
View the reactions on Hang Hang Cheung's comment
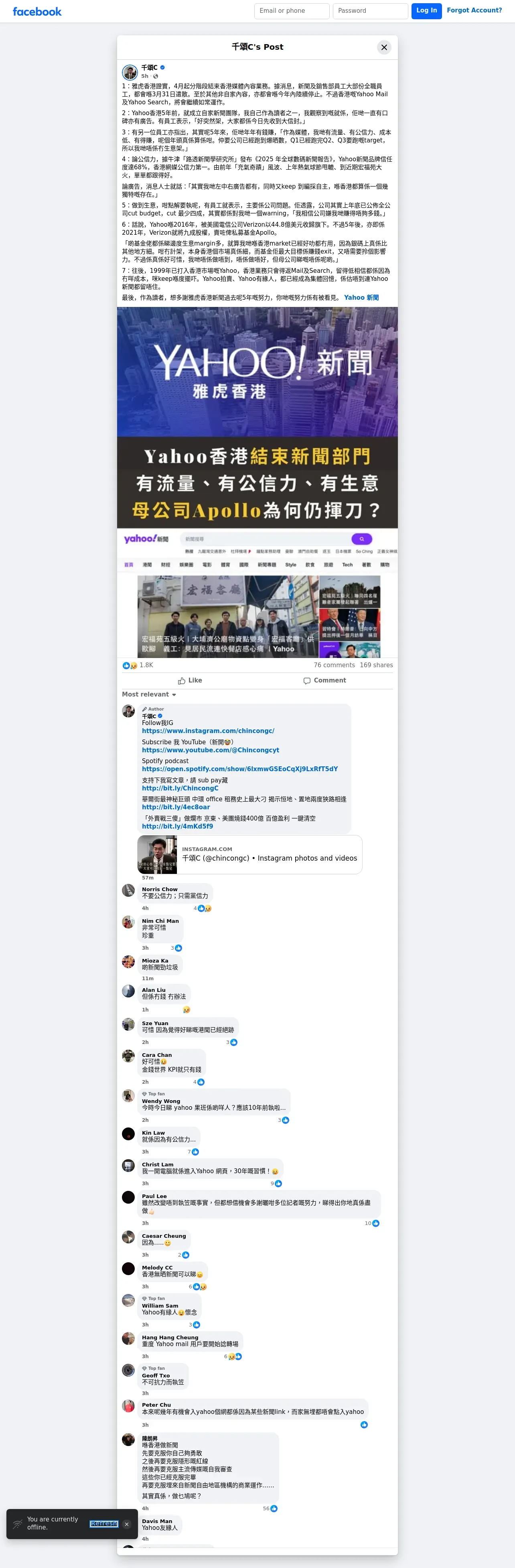233,1356
